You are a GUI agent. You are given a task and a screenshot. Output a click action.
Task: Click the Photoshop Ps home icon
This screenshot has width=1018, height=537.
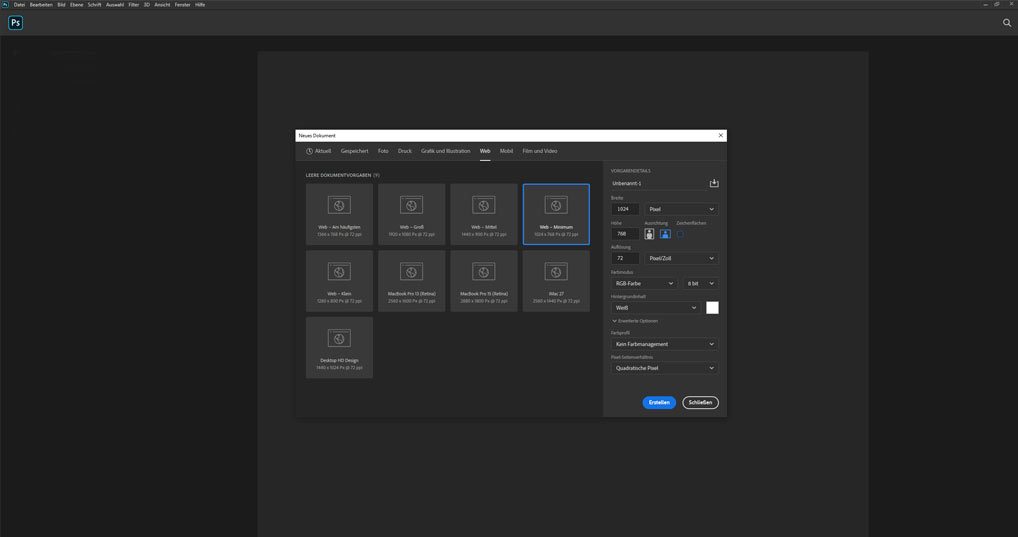click(16, 23)
